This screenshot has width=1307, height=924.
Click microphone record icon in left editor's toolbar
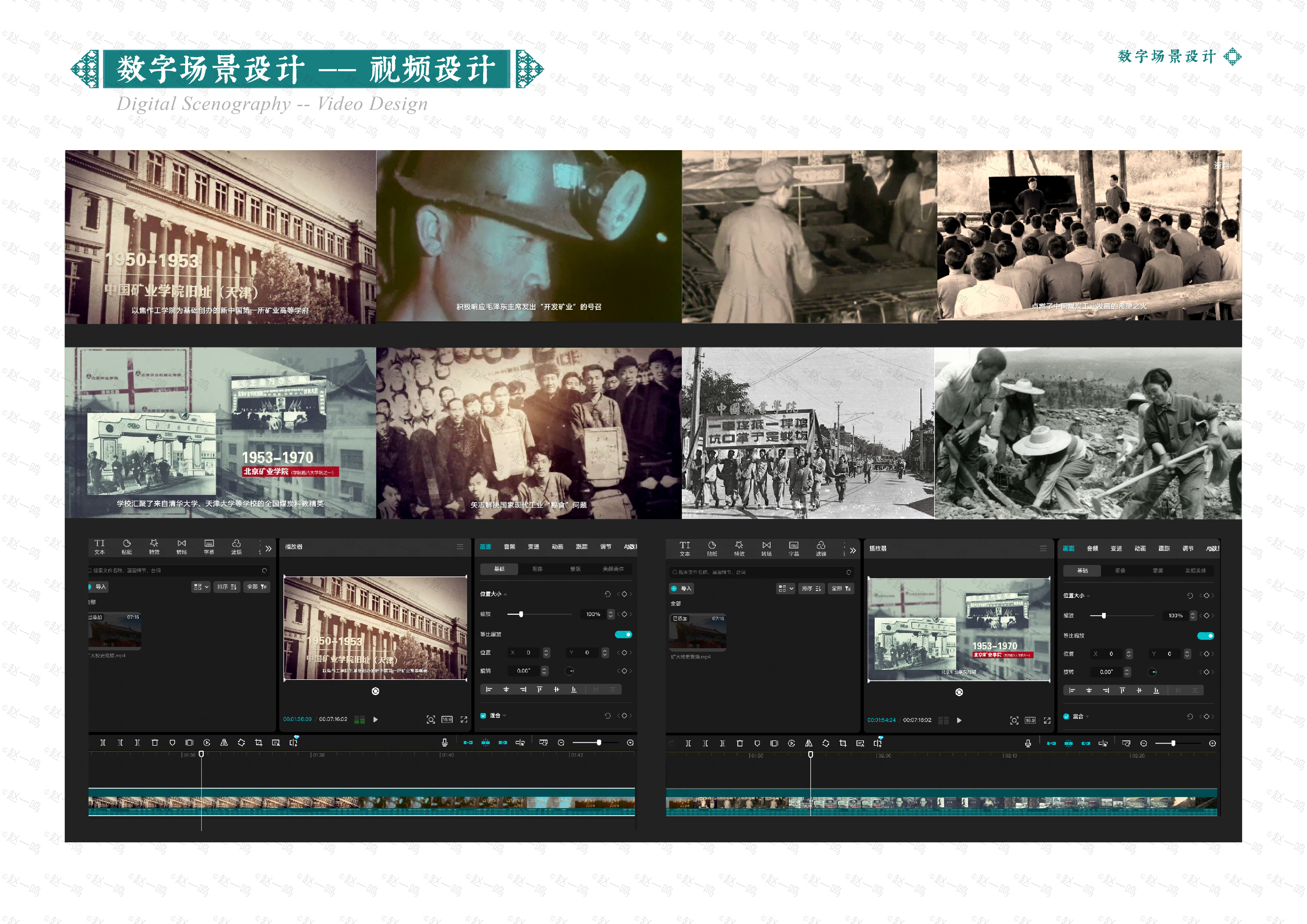[x=445, y=743]
